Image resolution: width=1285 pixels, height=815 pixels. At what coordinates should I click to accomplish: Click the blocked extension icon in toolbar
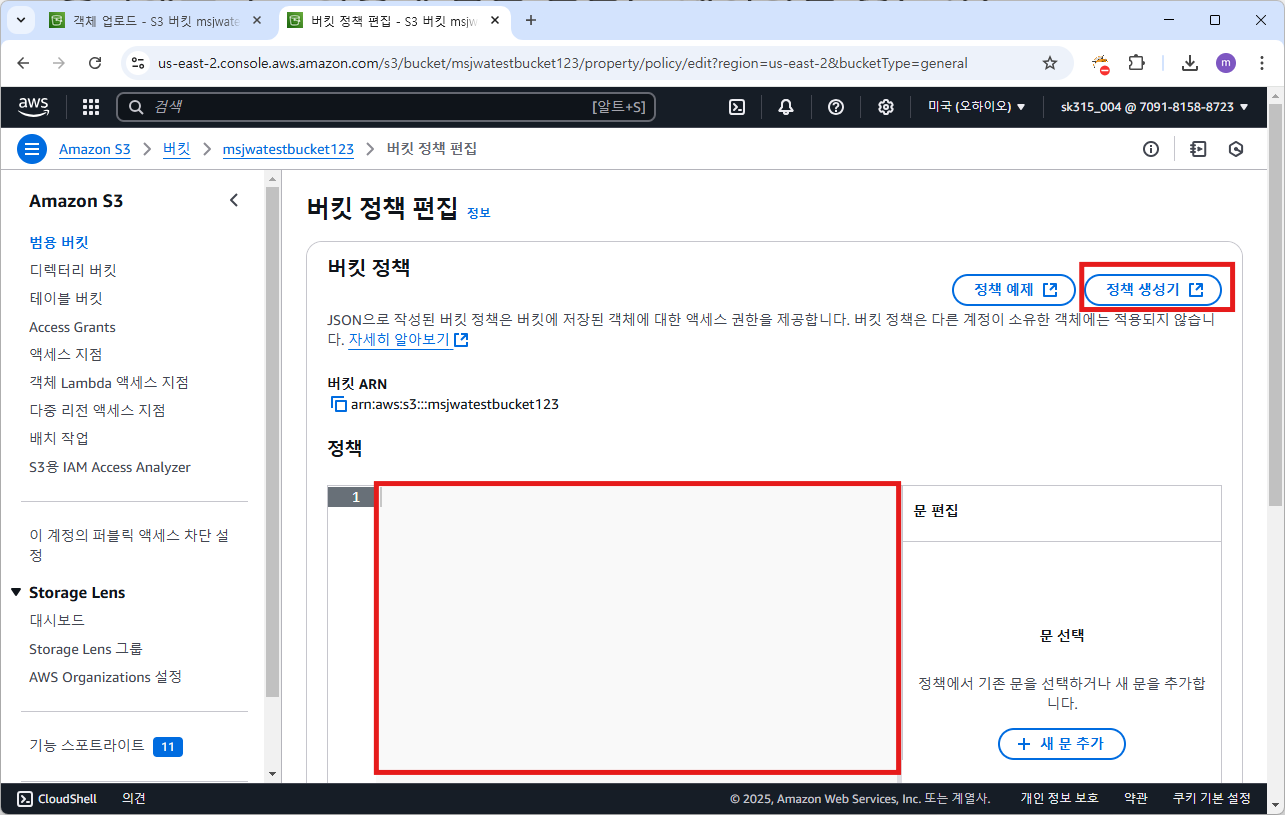click(x=1101, y=64)
